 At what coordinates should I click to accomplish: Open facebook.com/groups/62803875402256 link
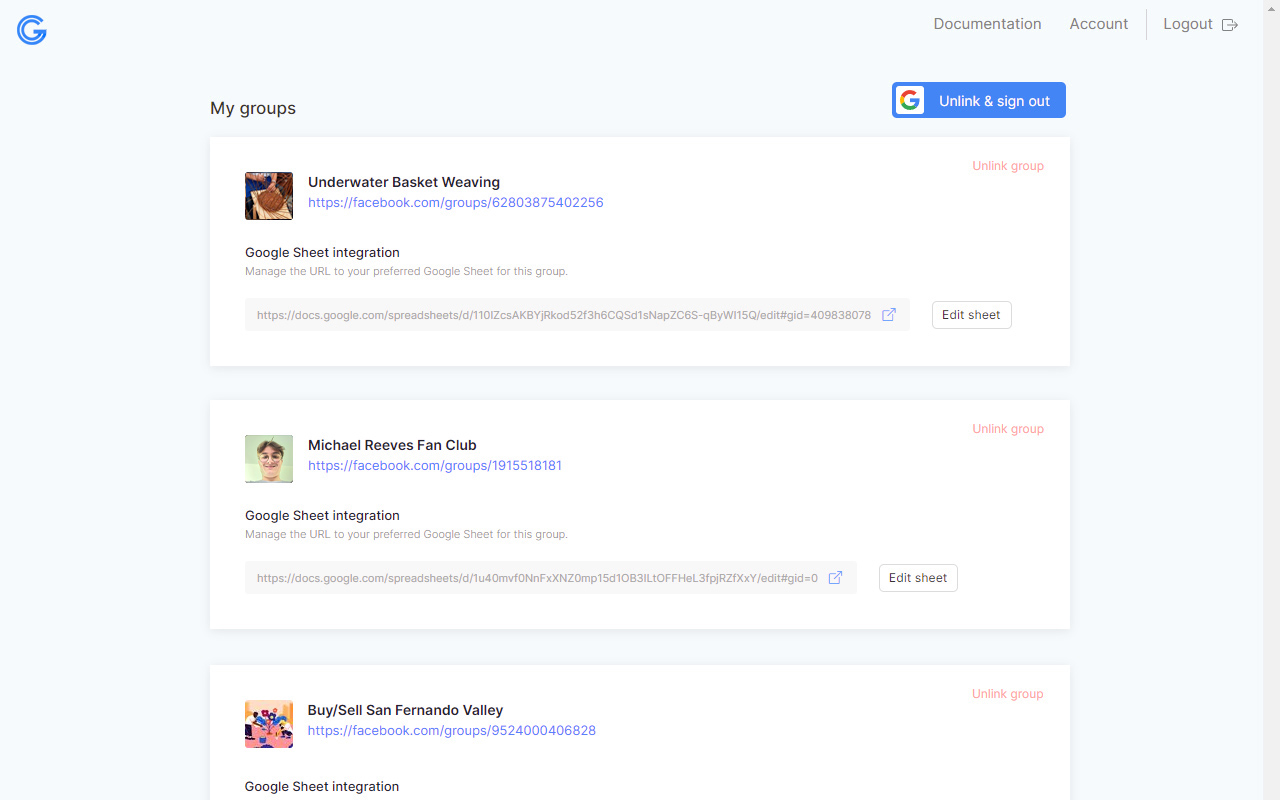click(455, 203)
